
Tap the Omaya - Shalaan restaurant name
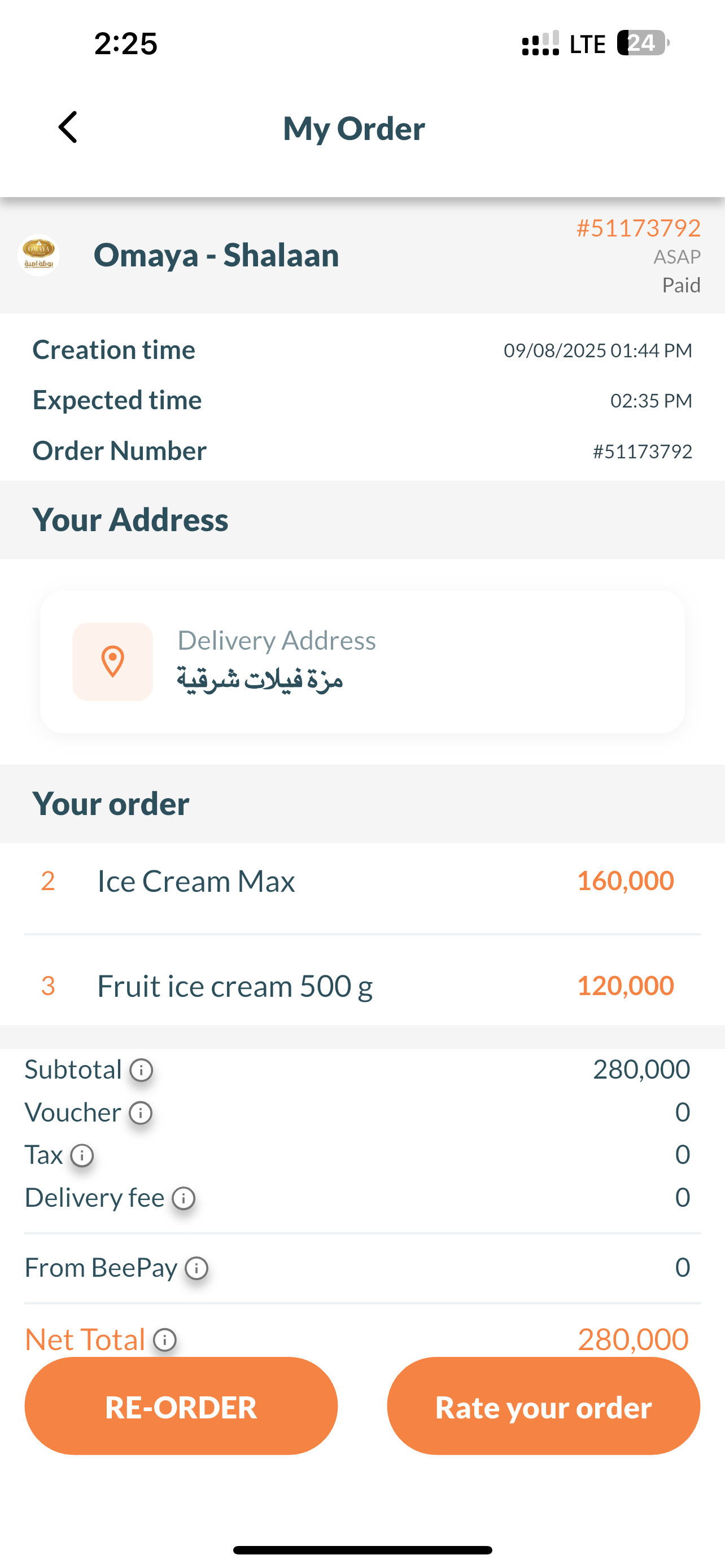click(216, 255)
